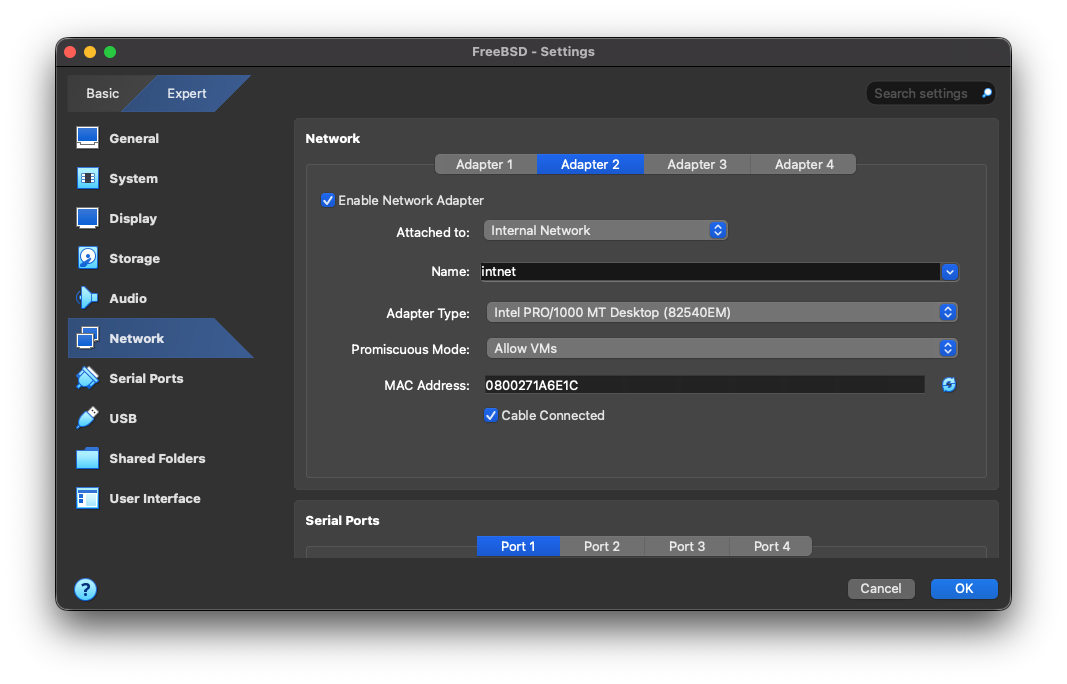Toggle Enable Network Adapter checkbox
Image resolution: width=1067 pixels, height=684 pixels.
(x=328, y=200)
